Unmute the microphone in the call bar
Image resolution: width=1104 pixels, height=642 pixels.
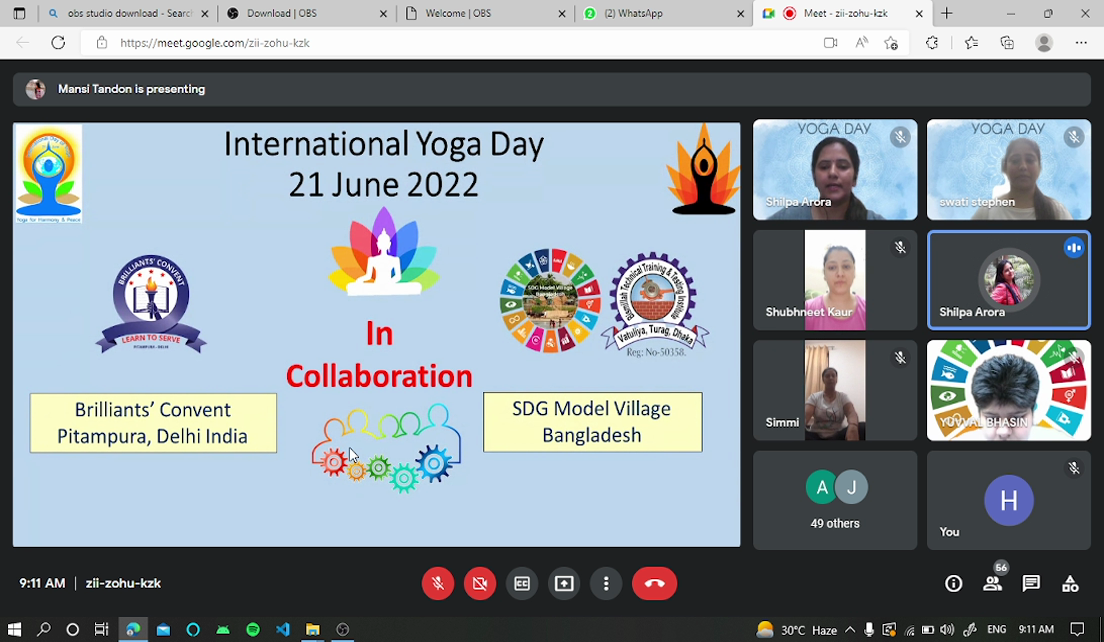438,584
